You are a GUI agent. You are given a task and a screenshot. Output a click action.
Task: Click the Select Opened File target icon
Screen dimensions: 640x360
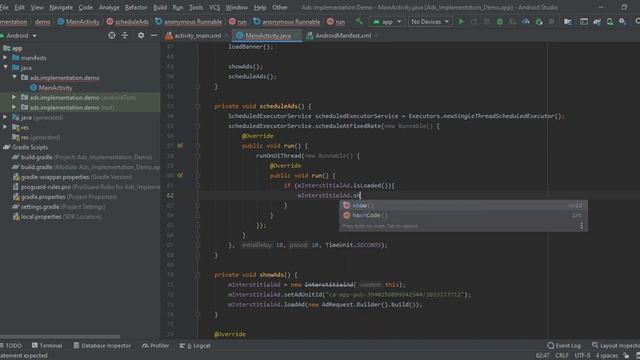coord(111,36)
